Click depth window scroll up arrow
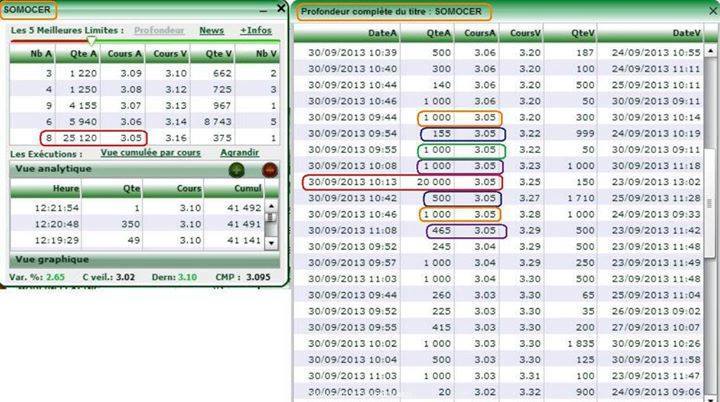Viewport: 720px width, 402px height. pyautogui.click(x=710, y=50)
